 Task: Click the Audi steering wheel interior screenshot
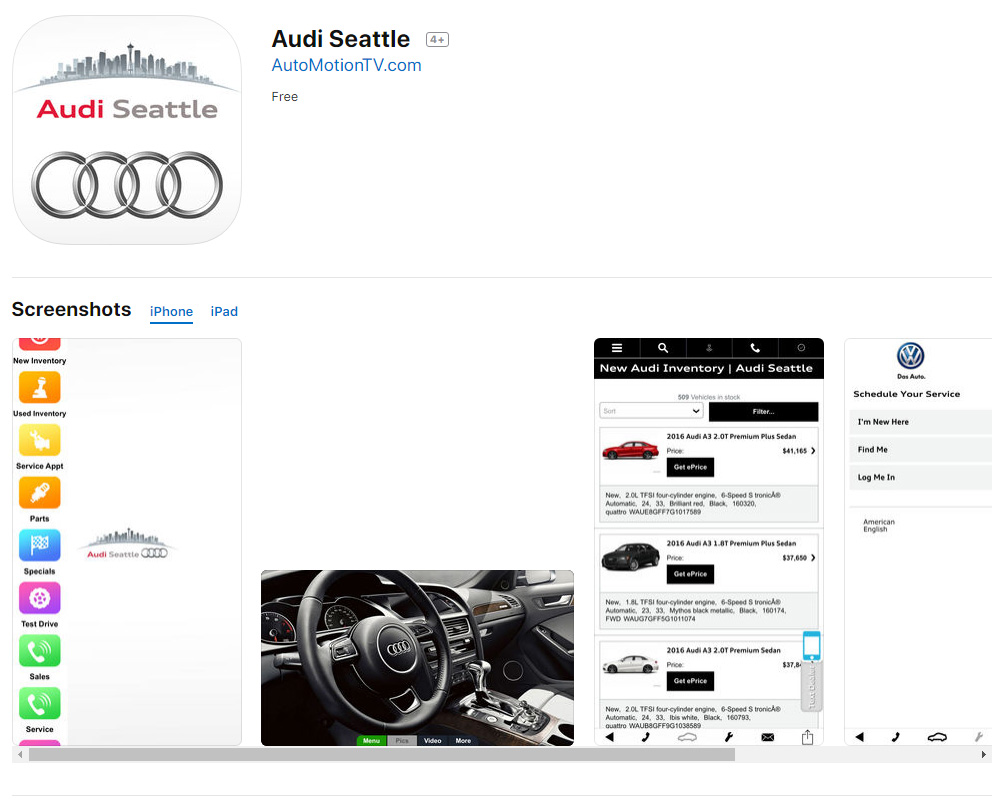(x=417, y=658)
